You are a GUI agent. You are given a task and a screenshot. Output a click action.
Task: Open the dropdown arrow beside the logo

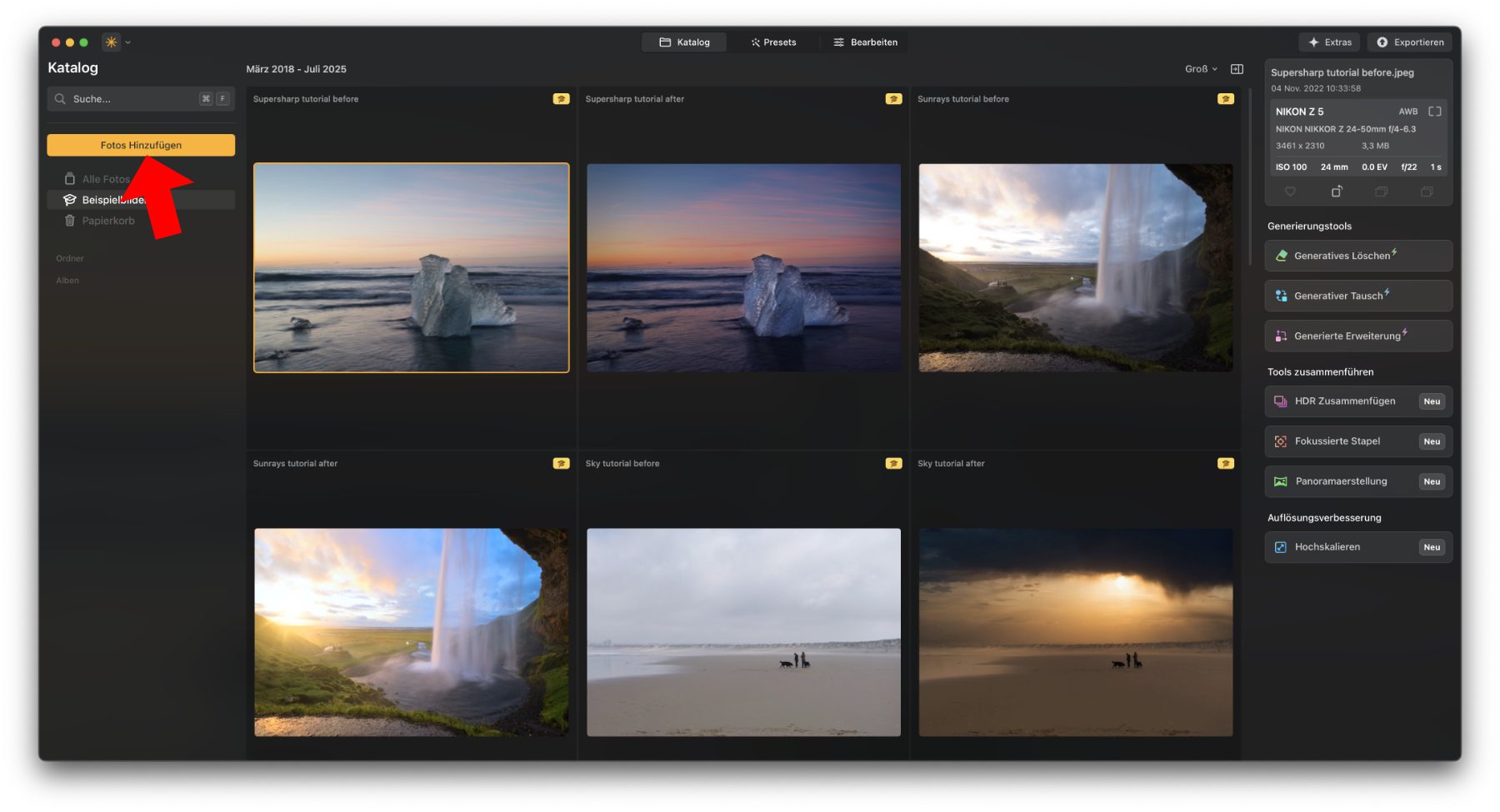coord(127,42)
